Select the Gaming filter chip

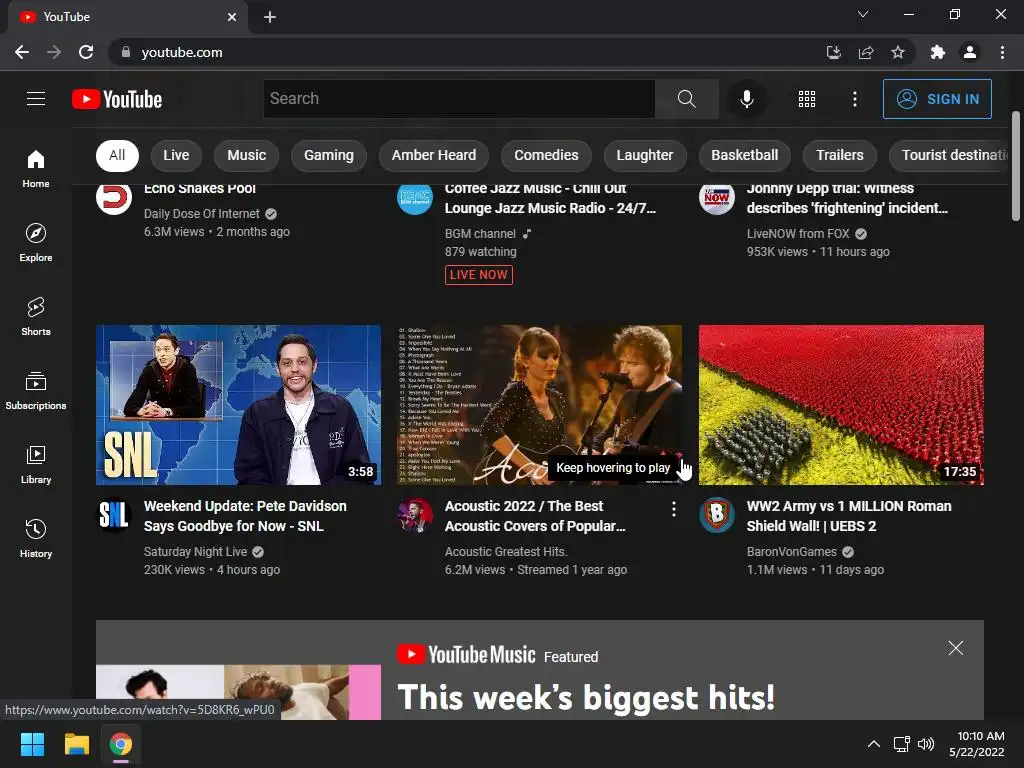pos(328,155)
